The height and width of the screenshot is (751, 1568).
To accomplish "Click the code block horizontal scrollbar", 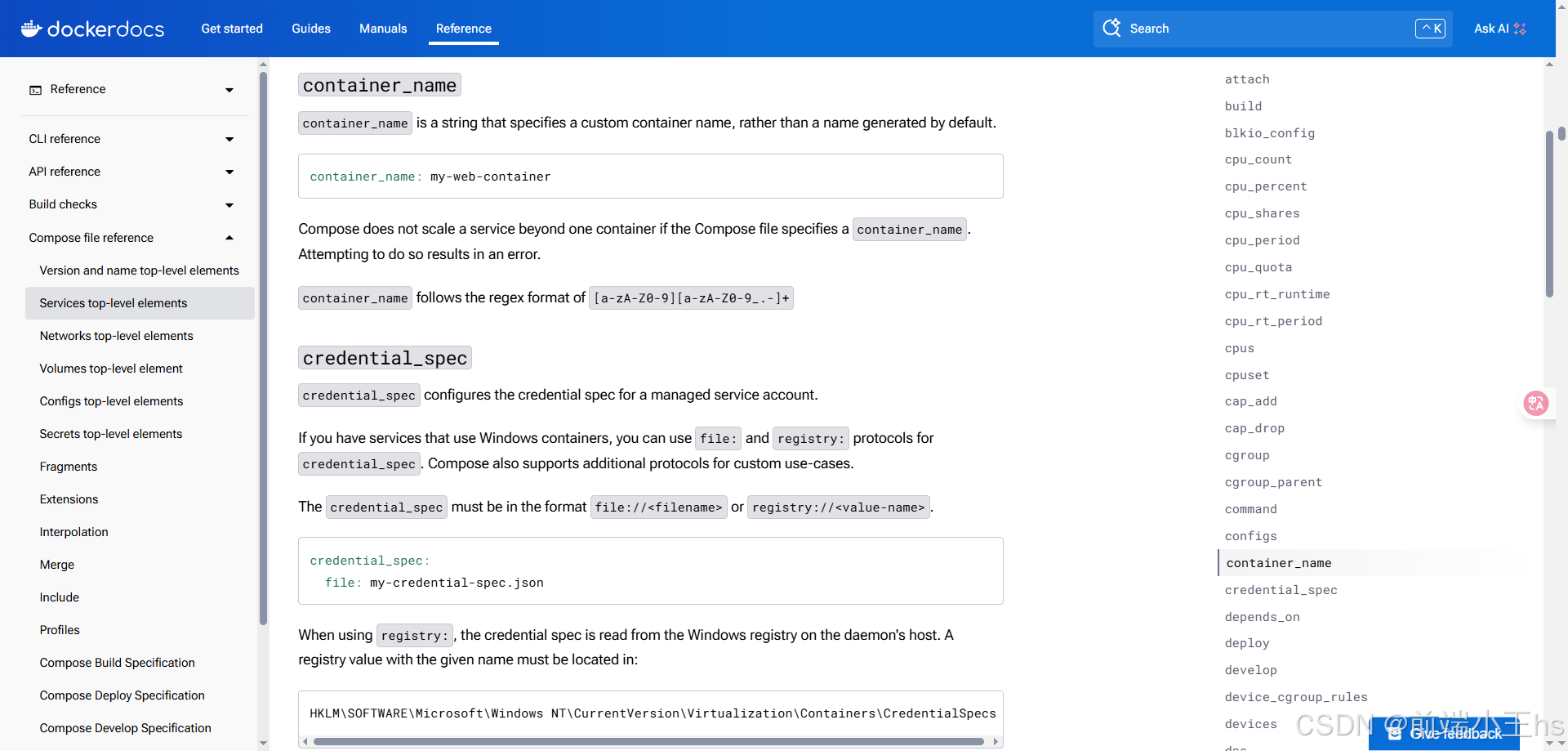I will (650, 741).
